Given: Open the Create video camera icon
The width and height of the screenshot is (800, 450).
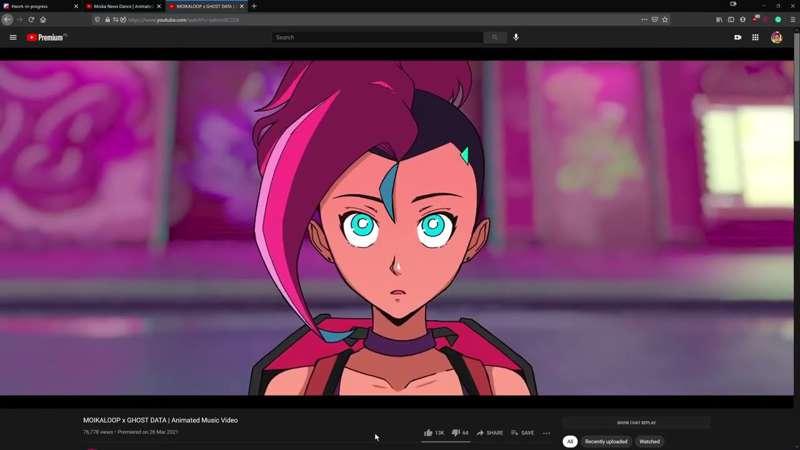Looking at the screenshot, I should click(738, 37).
